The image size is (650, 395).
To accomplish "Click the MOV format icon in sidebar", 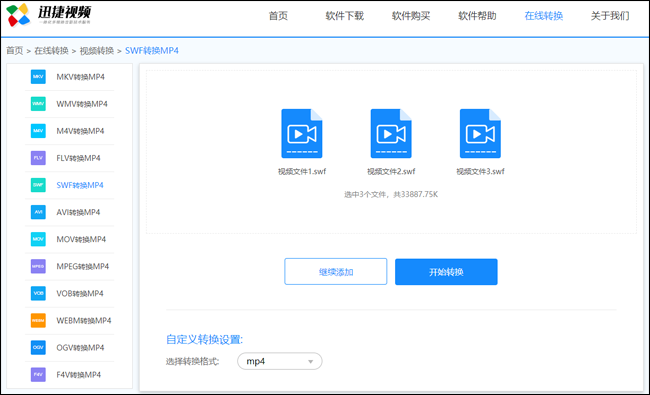I will pyautogui.click(x=38, y=239).
